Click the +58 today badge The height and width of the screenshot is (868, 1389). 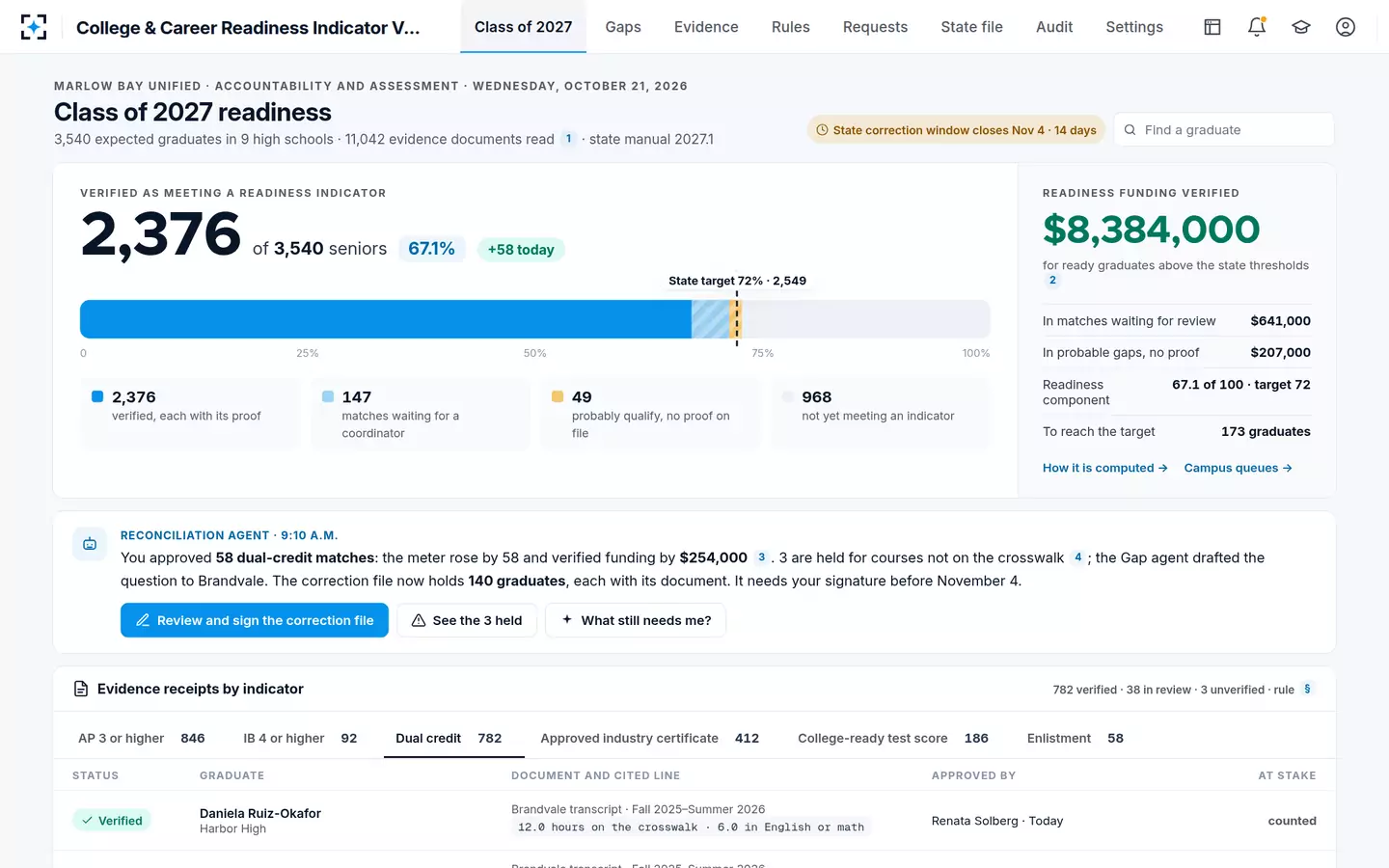click(521, 250)
